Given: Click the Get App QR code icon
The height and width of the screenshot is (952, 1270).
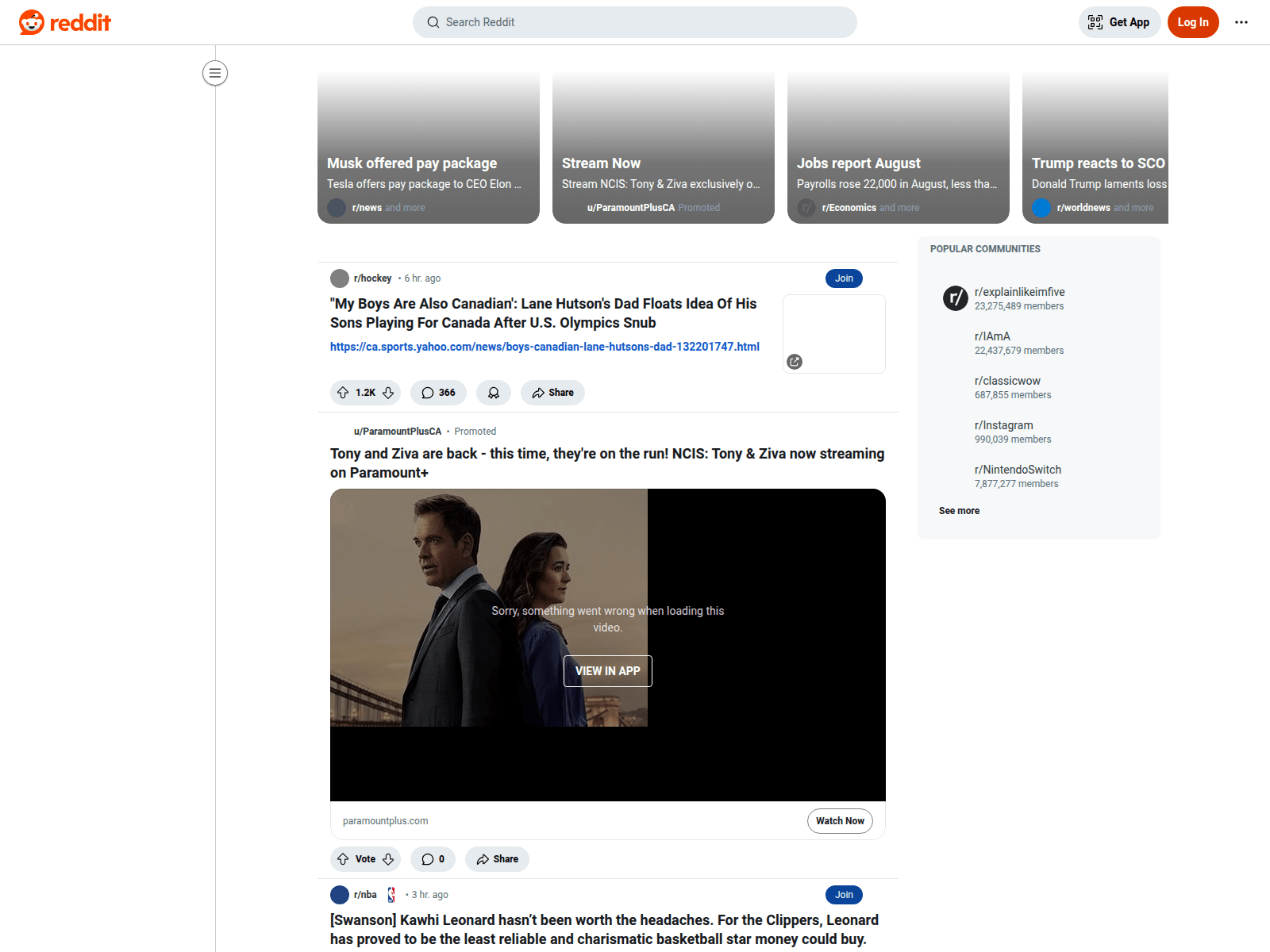Looking at the screenshot, I should [x=1095, y=22].
